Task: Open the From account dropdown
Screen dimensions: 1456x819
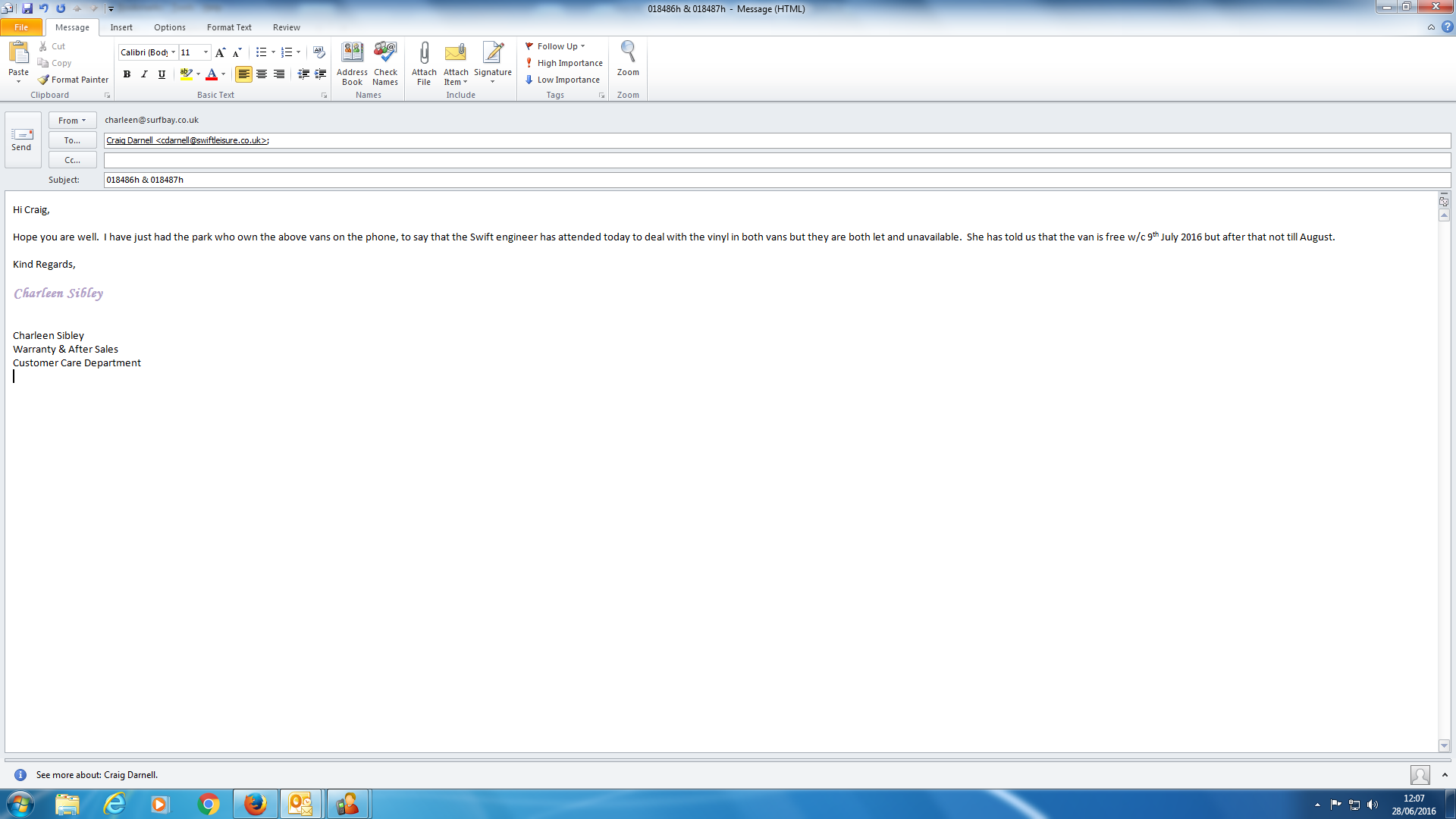Action: 72,121
